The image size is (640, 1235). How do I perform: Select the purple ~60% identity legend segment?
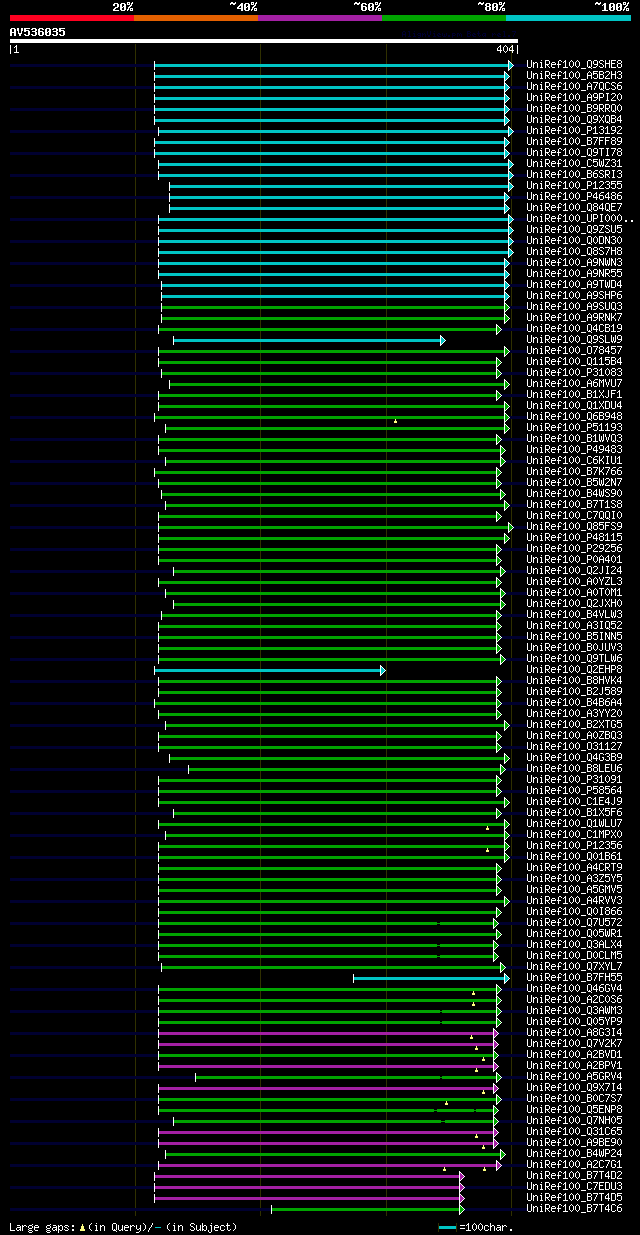(x=320, y=18)
